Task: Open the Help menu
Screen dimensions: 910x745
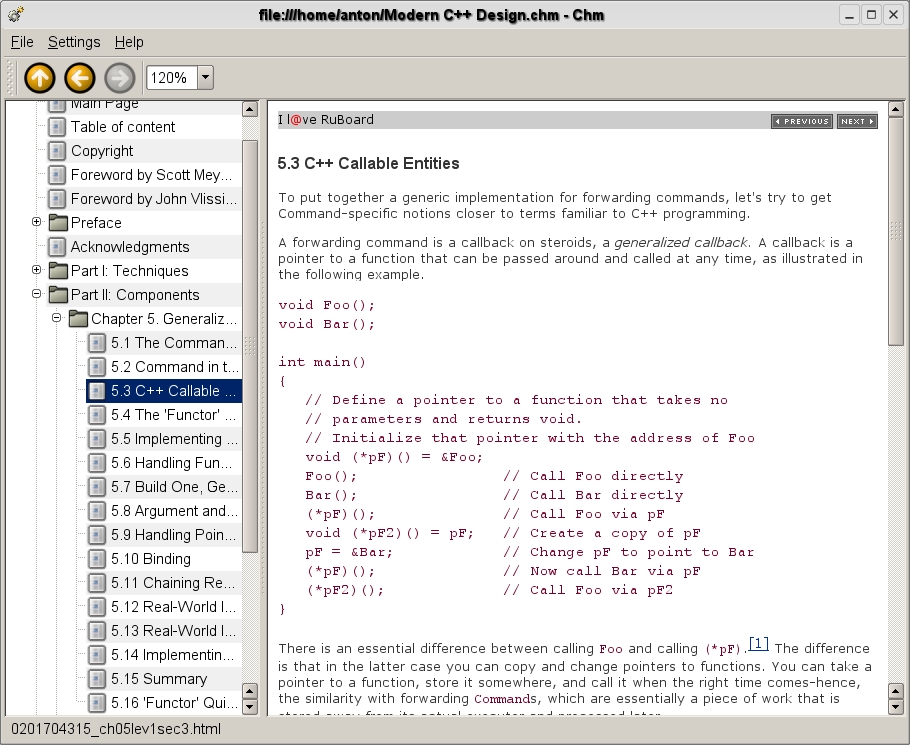Action: coord(129,42)
